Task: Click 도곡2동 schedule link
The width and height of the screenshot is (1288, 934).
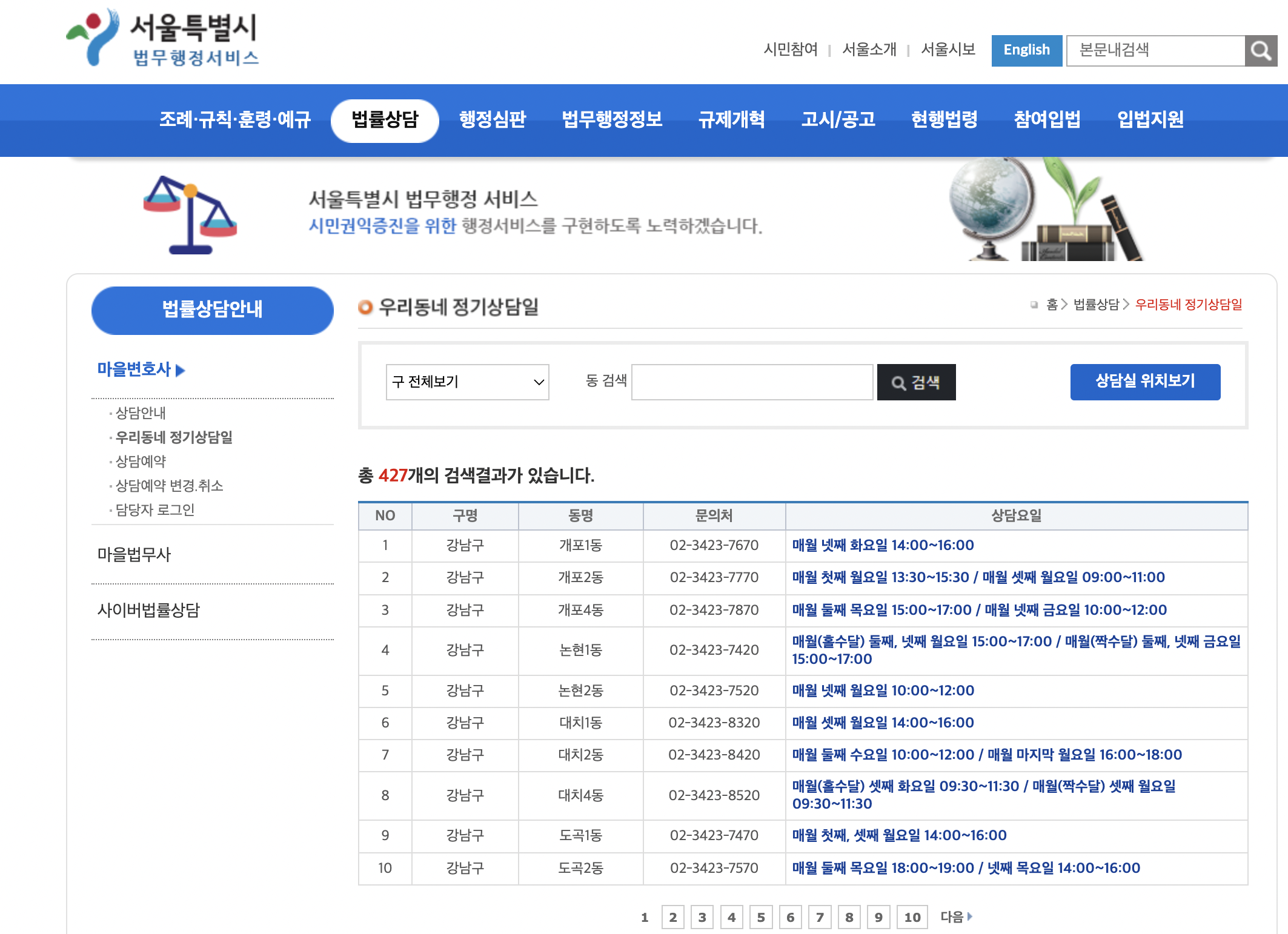Action: click(966, 868)
